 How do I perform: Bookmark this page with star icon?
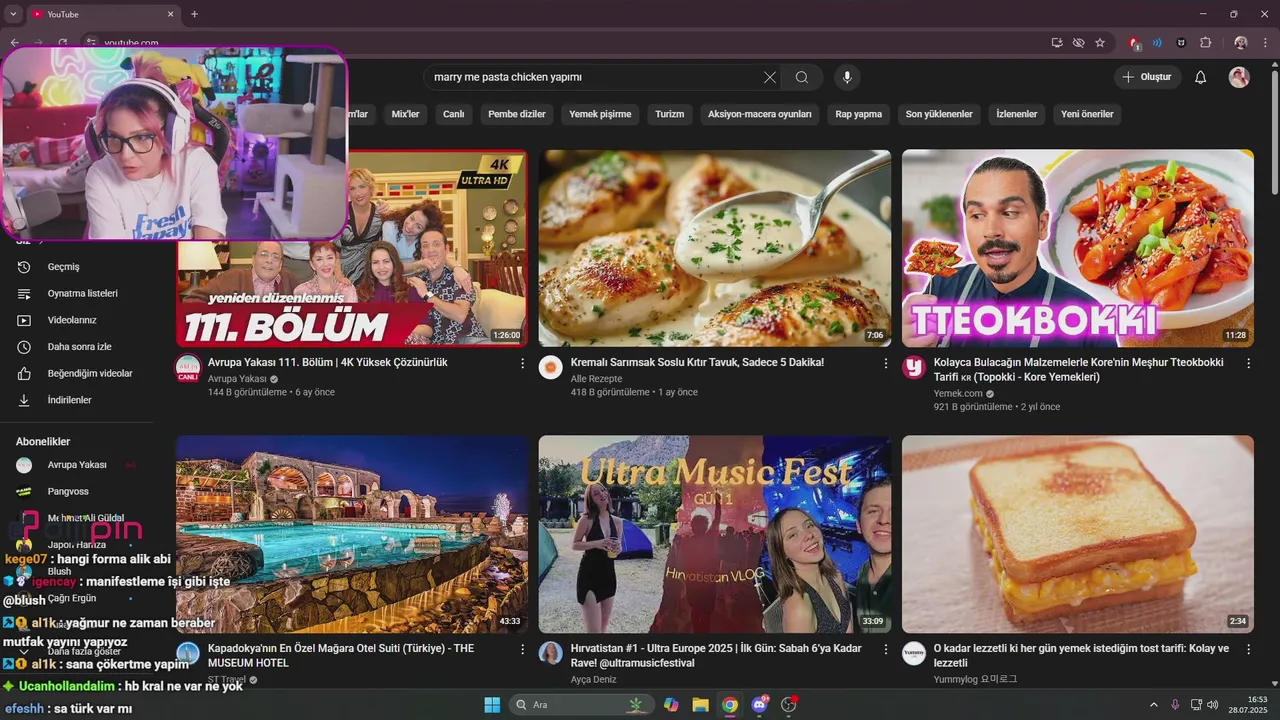point(1100,43)
